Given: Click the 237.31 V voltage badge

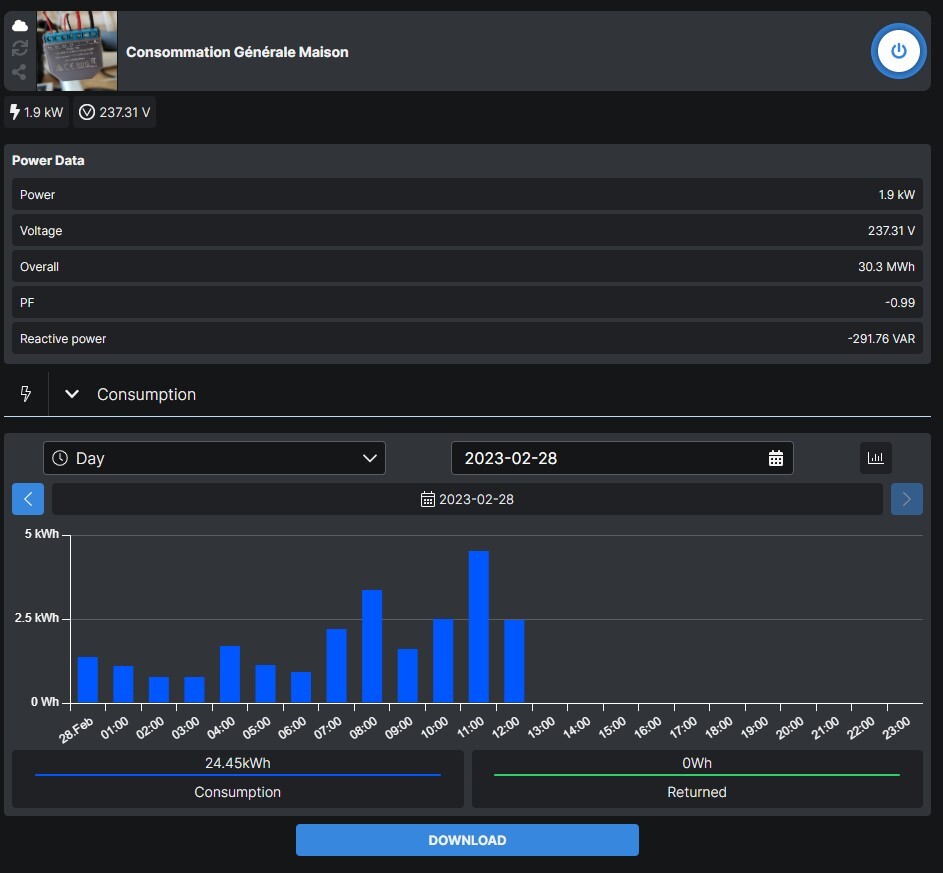Looking at the screenshot, I should [x=115, y=113].
